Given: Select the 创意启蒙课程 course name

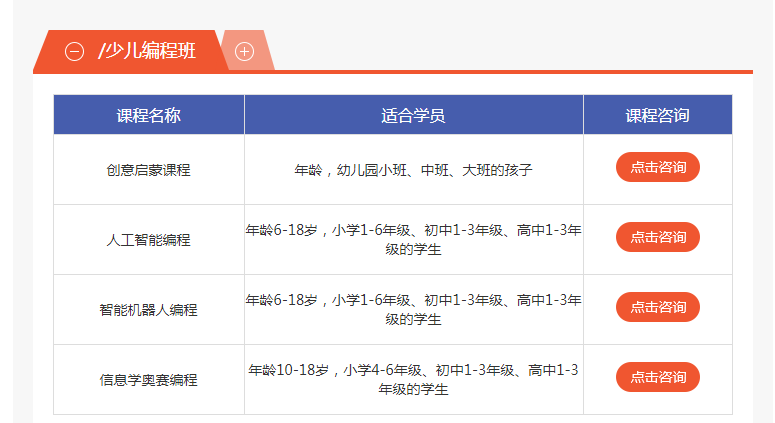Looking at the screenshot, I should (148, 170).
